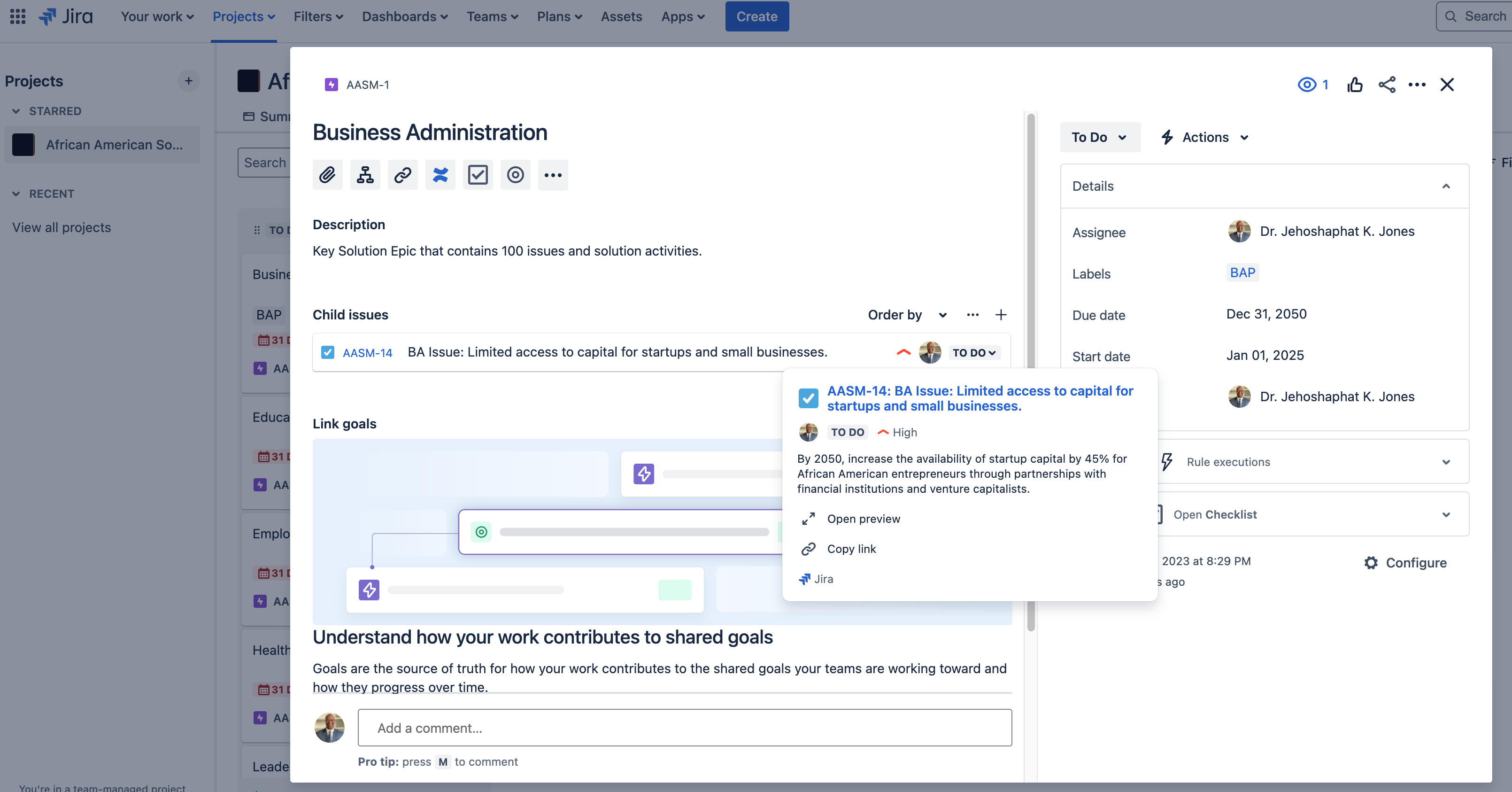Open Dashboards menu

coord(405,16)
